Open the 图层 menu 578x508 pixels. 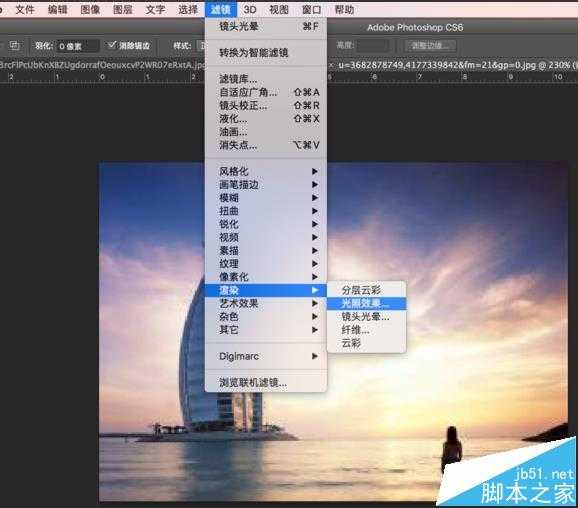[123, 9]
